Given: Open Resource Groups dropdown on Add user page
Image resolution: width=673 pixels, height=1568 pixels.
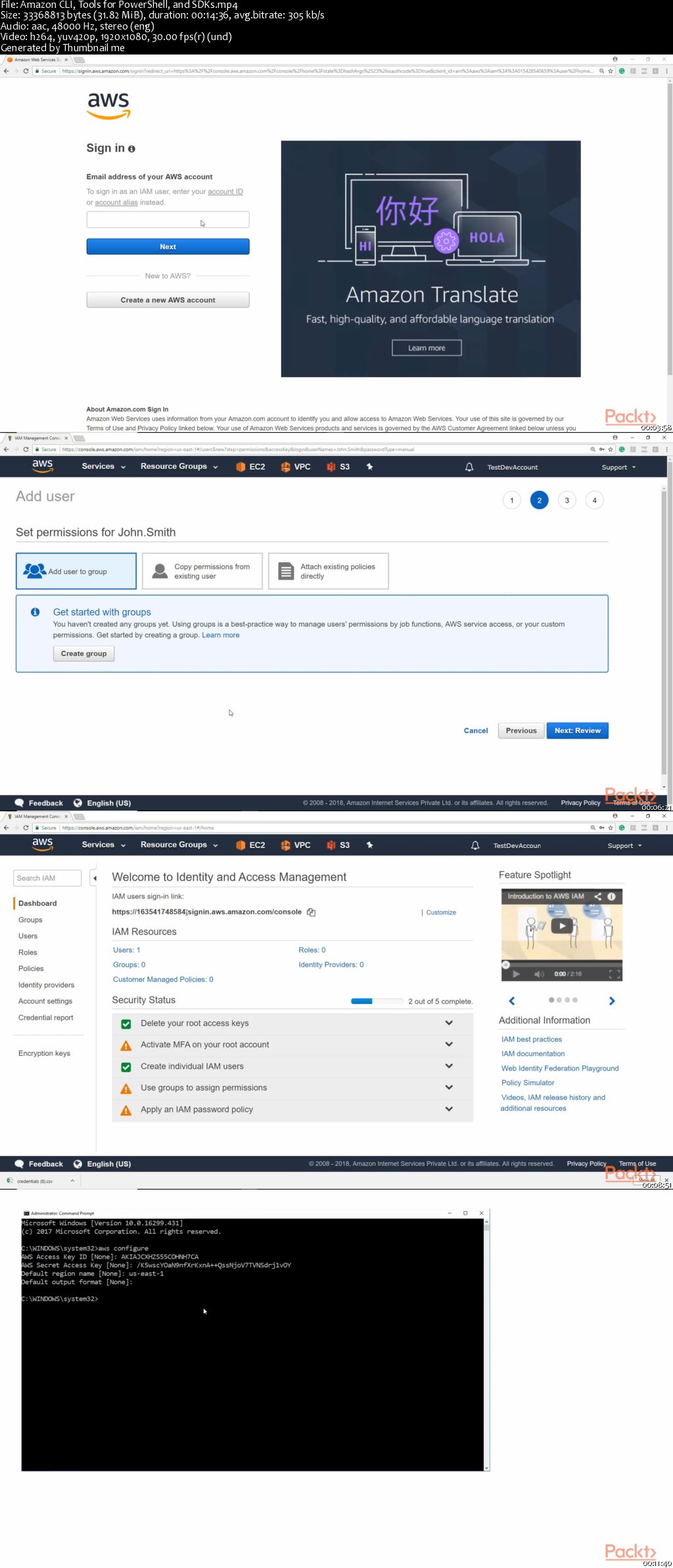Looking at the screenshot, I should [x=179, y=466].
